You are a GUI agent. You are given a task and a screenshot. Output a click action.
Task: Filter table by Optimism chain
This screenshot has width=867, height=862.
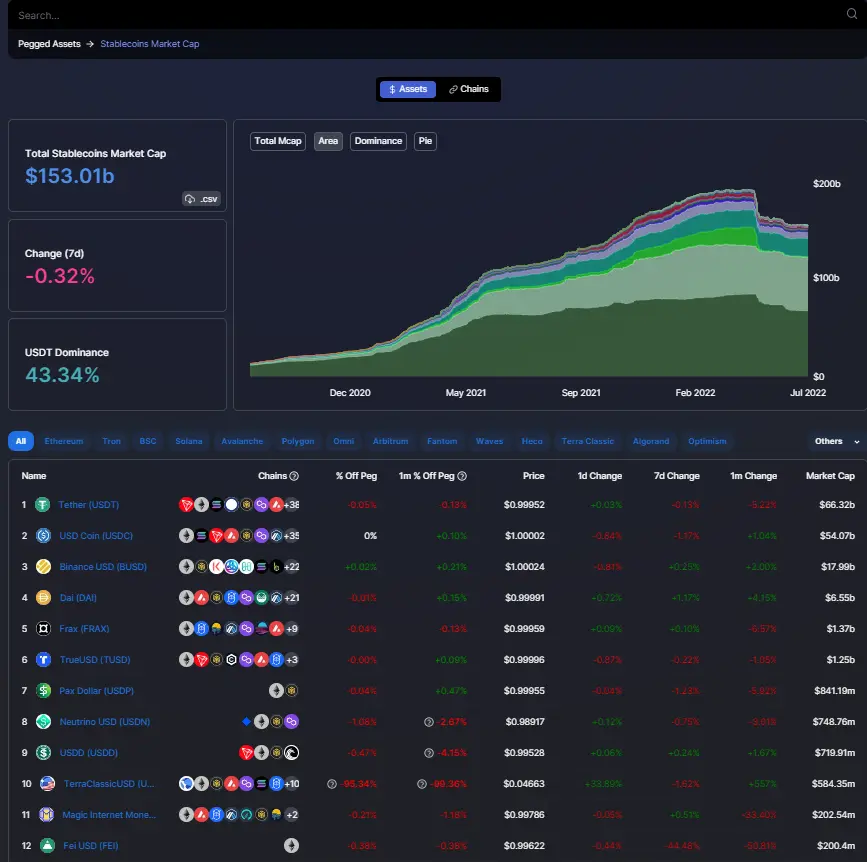707,441
